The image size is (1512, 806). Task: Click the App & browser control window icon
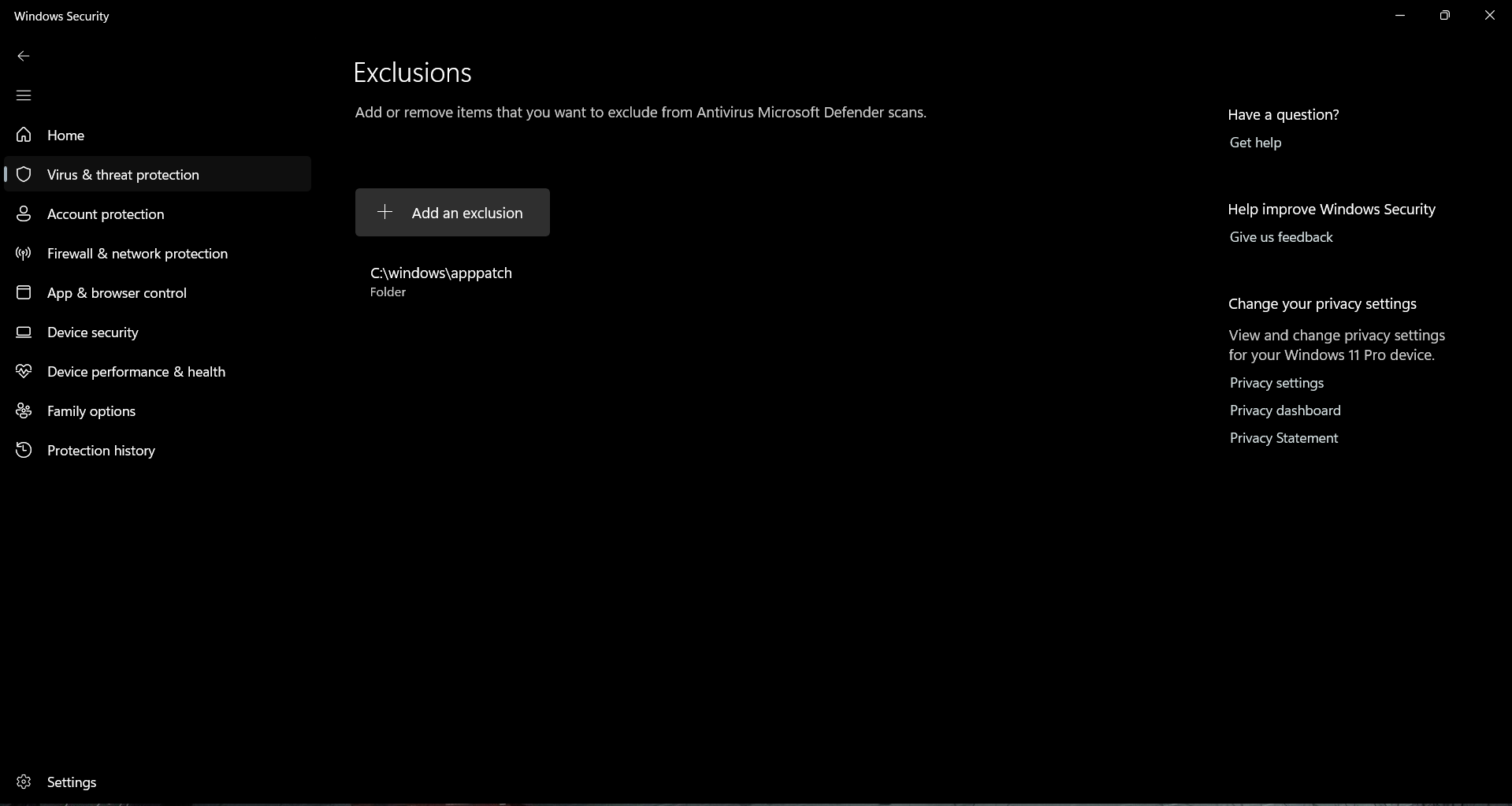[24, 292]
